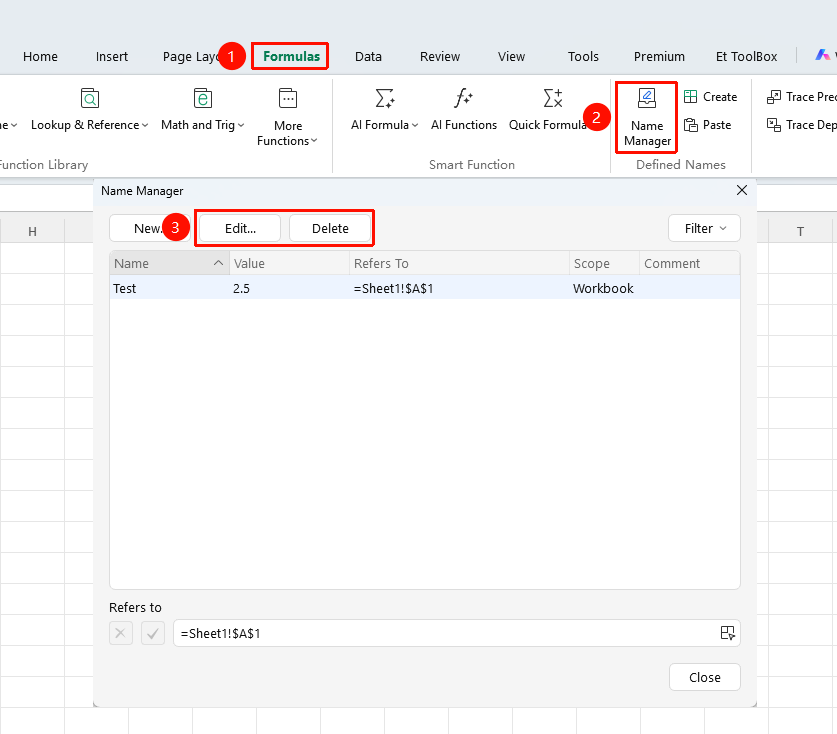This screenshot has width=837, height=734.
Task: Open Name Manager in the ribbon
Action: click(x=646, y=117)
